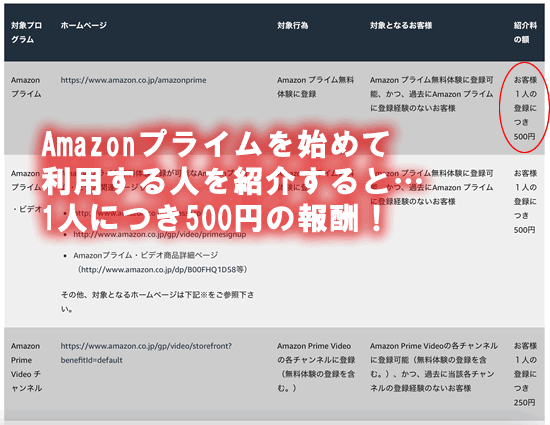This screenshot has height=425, width=550.
Task: Click the 紹介料の額 column header
Action: 525,32
